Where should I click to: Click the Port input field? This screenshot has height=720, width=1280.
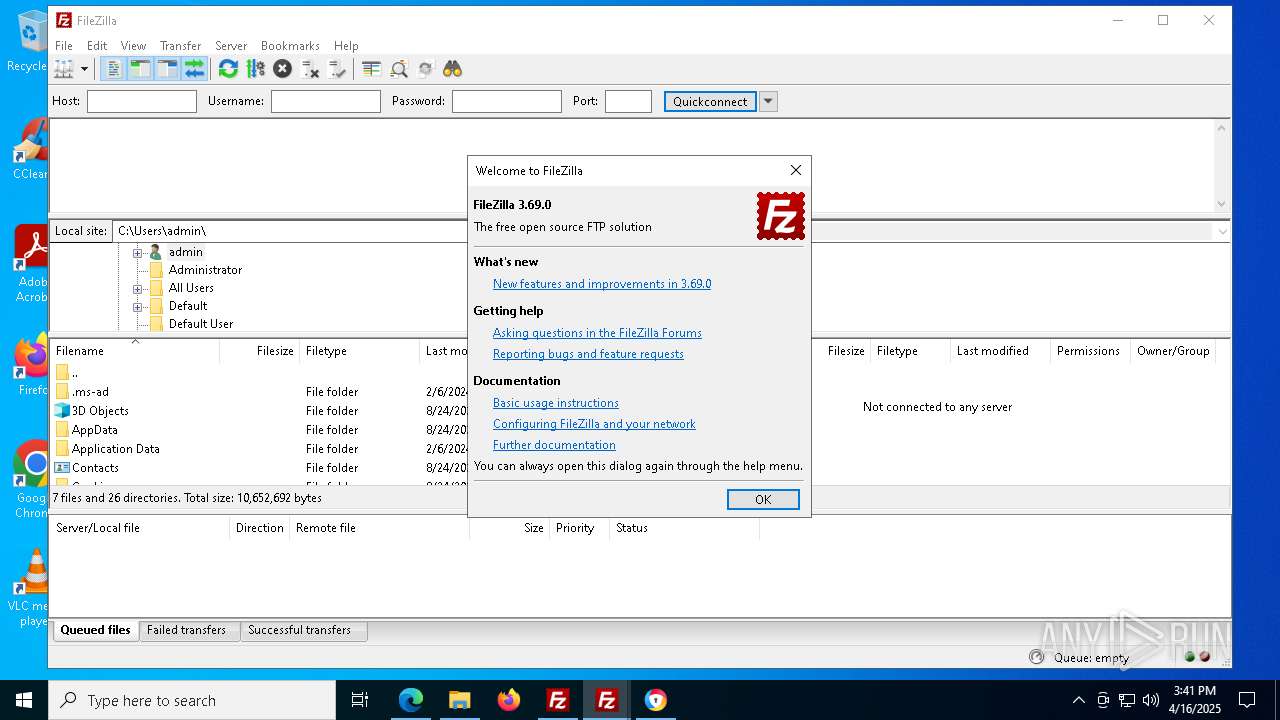point(629,101)
